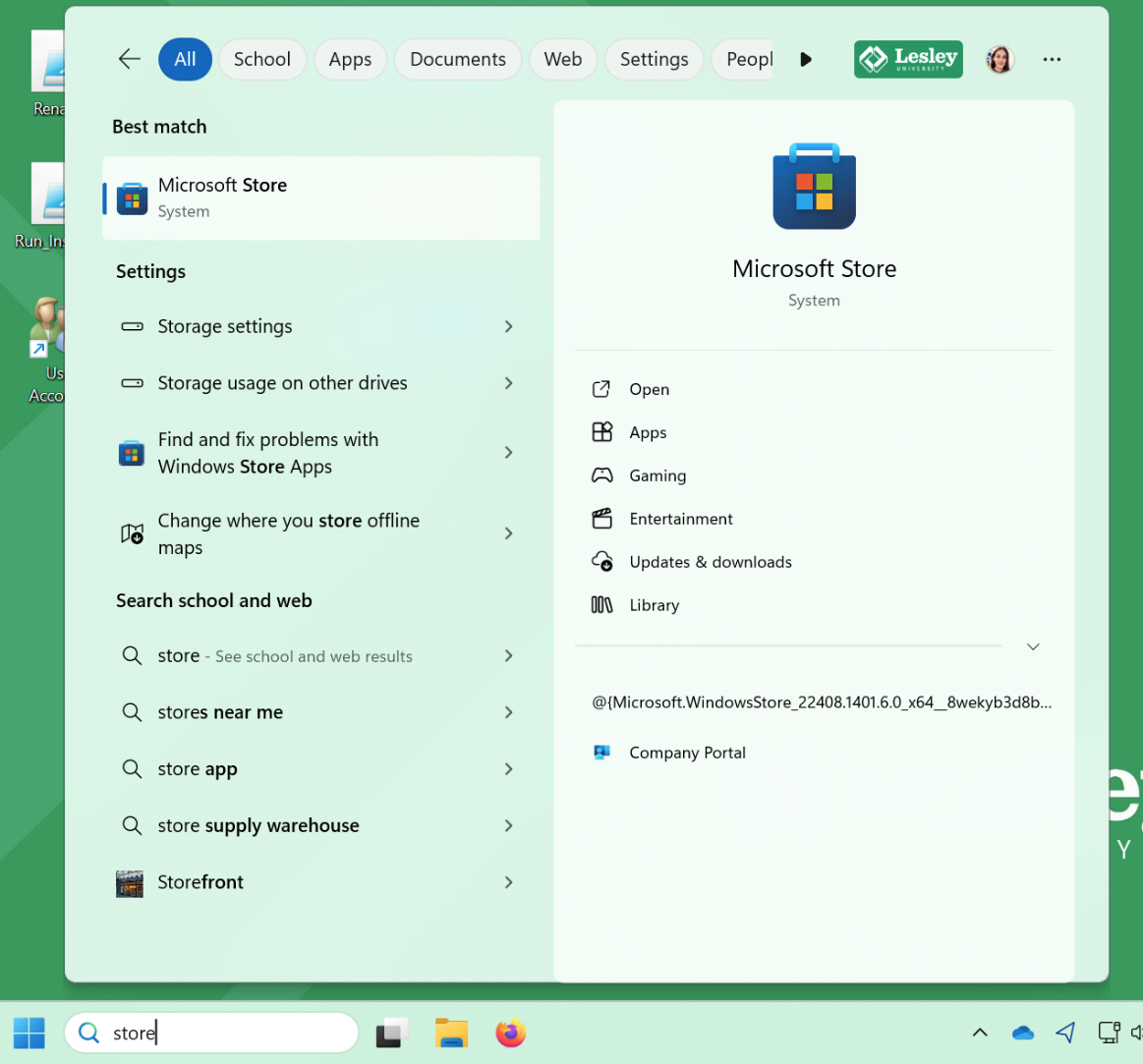This screenshot has height=1064, width=1143.
Task: Open the network display tray icon
Action: point(1109,1033)
